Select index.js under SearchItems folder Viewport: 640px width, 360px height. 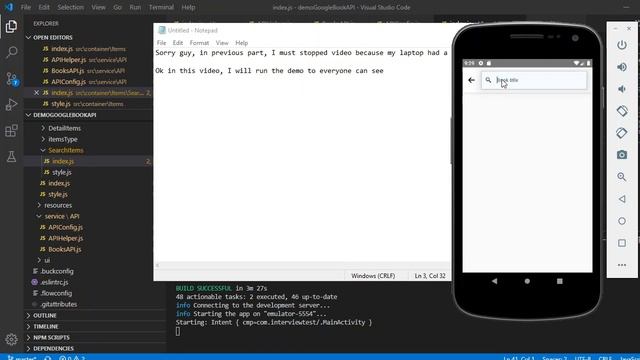tap(89, 161)
